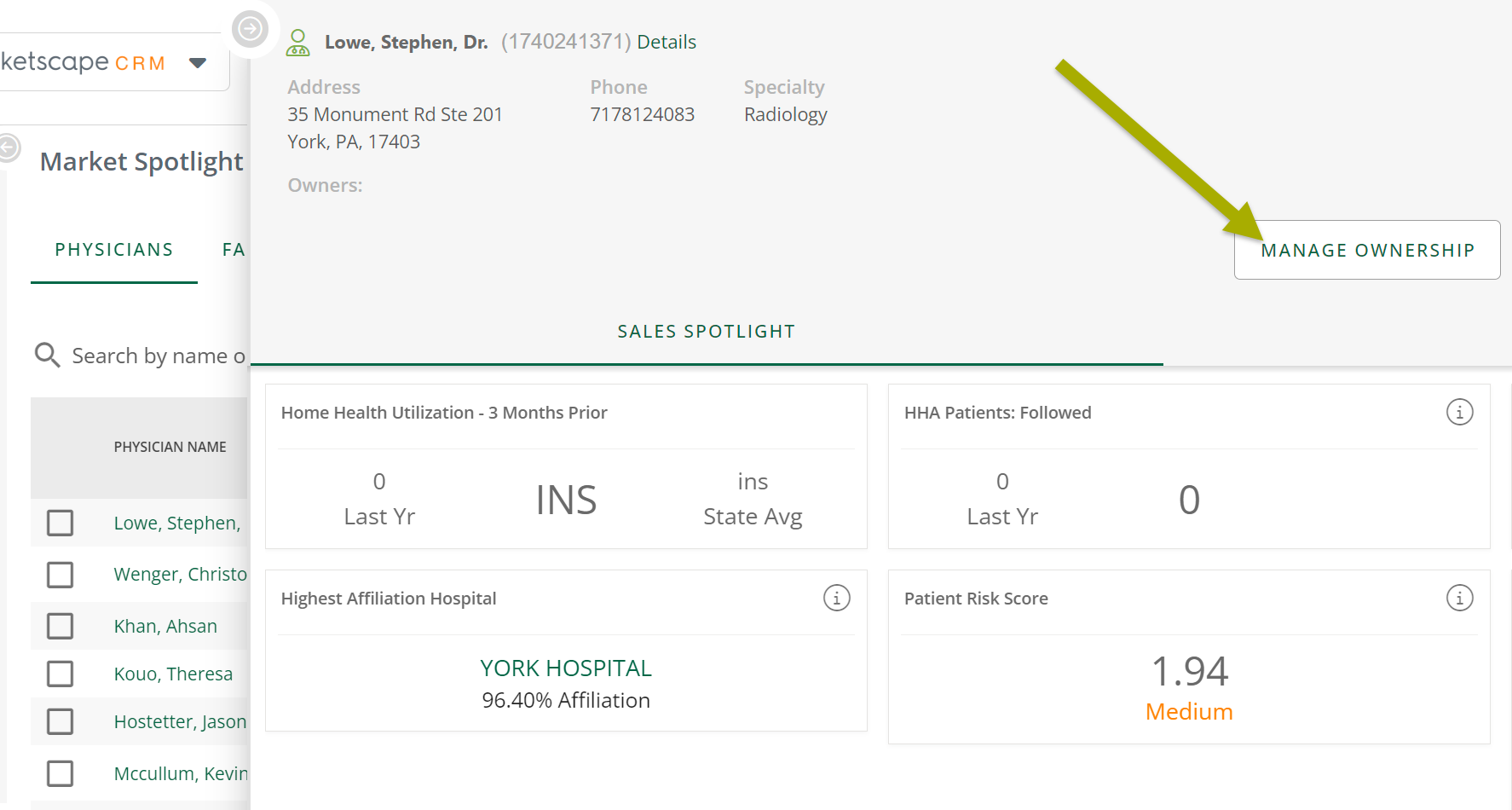The image size is (1512, 810).
Task: Click the panel collapse arrow circle icon
Action: pyautogui.click(x=250, y=29)
